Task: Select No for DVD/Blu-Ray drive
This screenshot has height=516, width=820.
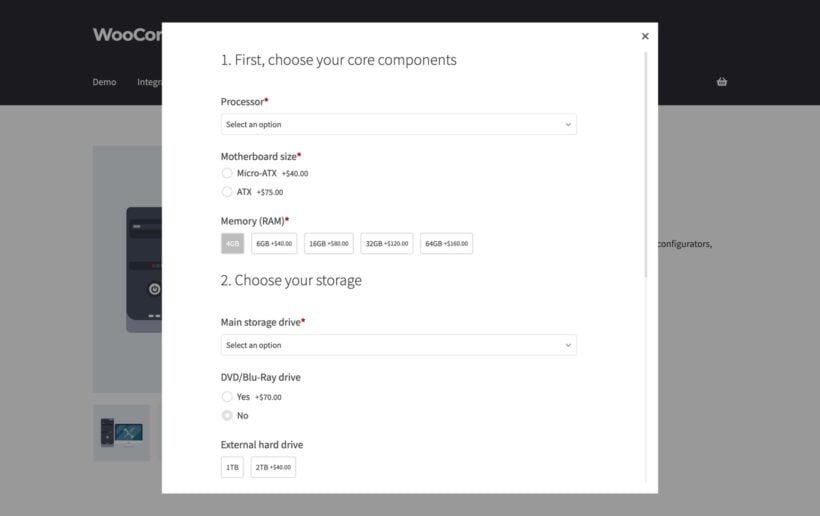Action: tap(226, 416)
